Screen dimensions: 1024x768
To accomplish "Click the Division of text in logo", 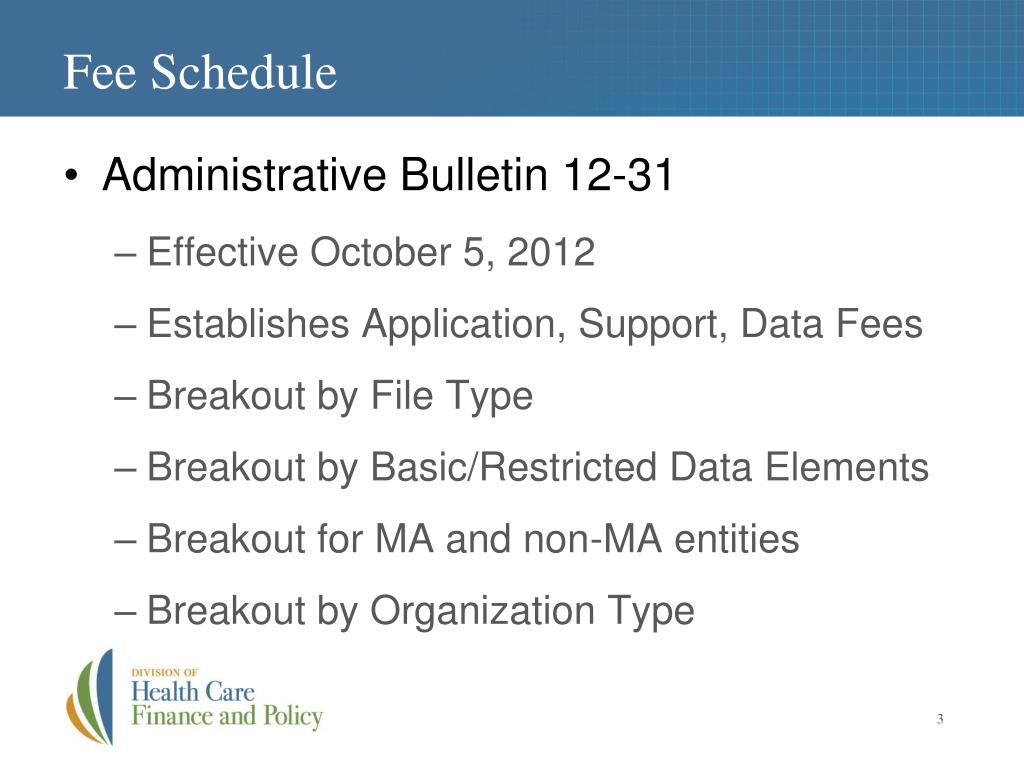I will click(x=165, y=672).
